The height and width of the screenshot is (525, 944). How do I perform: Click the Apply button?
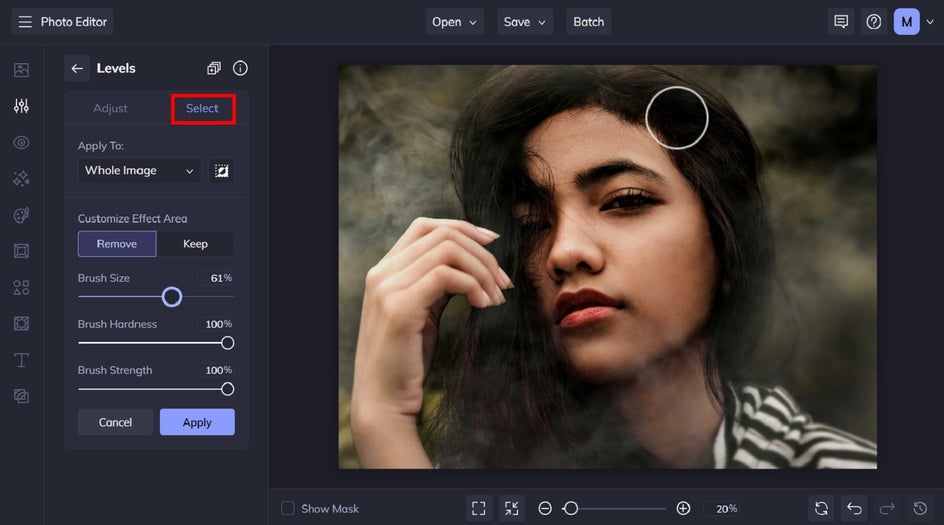point(197,423)
